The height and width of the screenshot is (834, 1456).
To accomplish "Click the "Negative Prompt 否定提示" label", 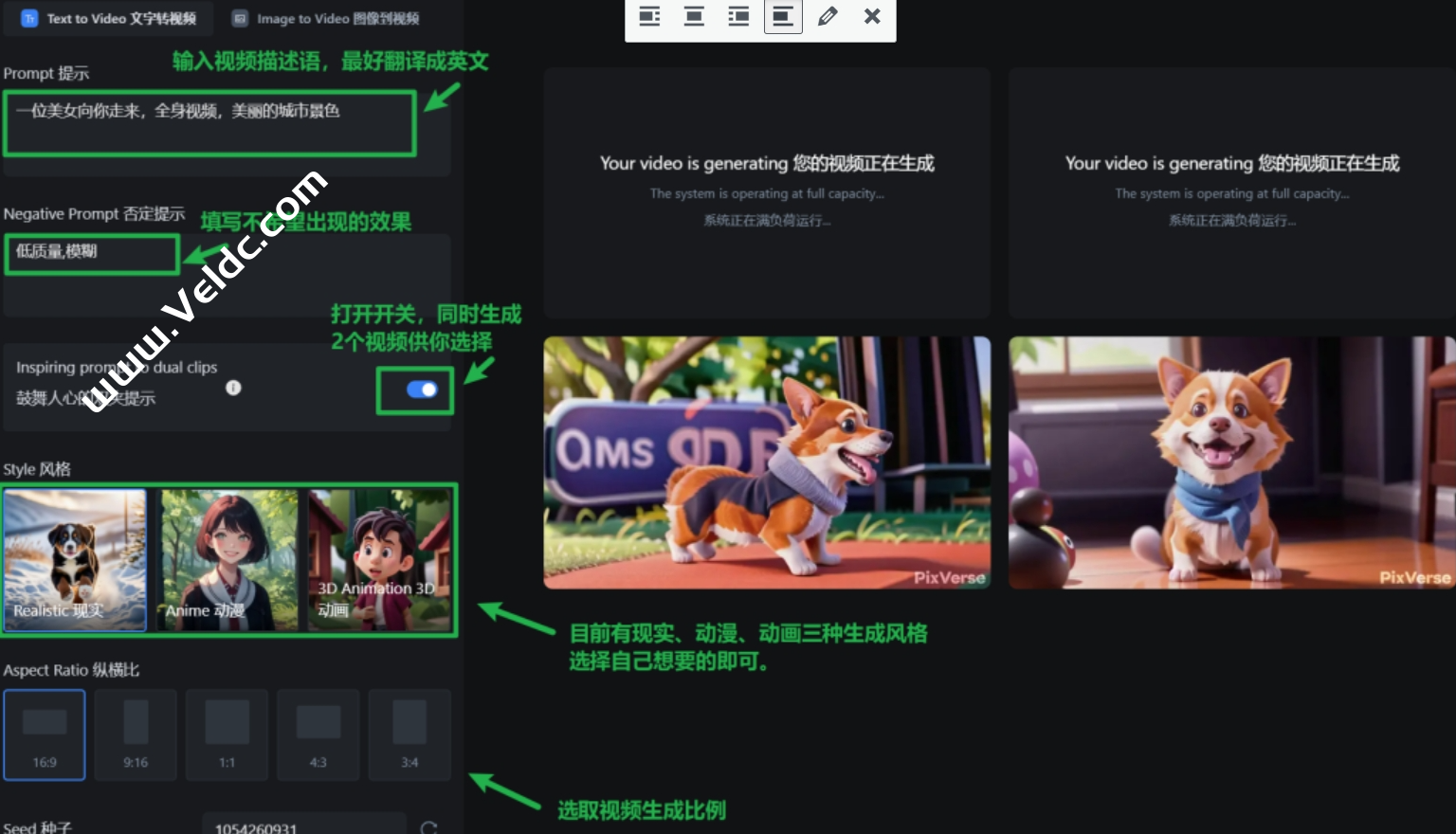I will click(x=94, y=214).
